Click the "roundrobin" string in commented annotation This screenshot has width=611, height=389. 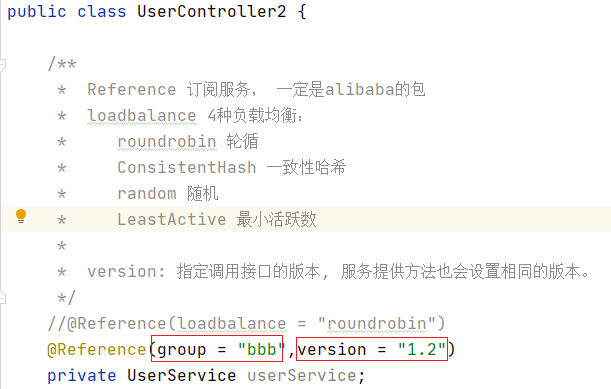tap(377, 324)
